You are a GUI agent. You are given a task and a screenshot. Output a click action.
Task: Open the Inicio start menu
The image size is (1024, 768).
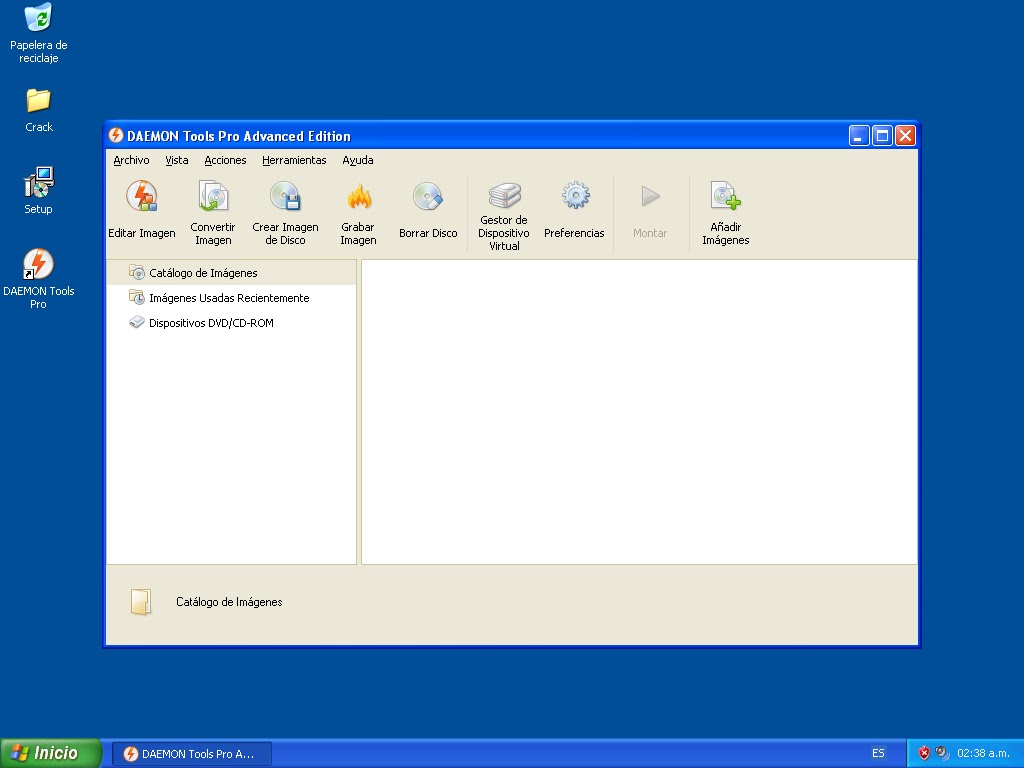click(51, 753)
